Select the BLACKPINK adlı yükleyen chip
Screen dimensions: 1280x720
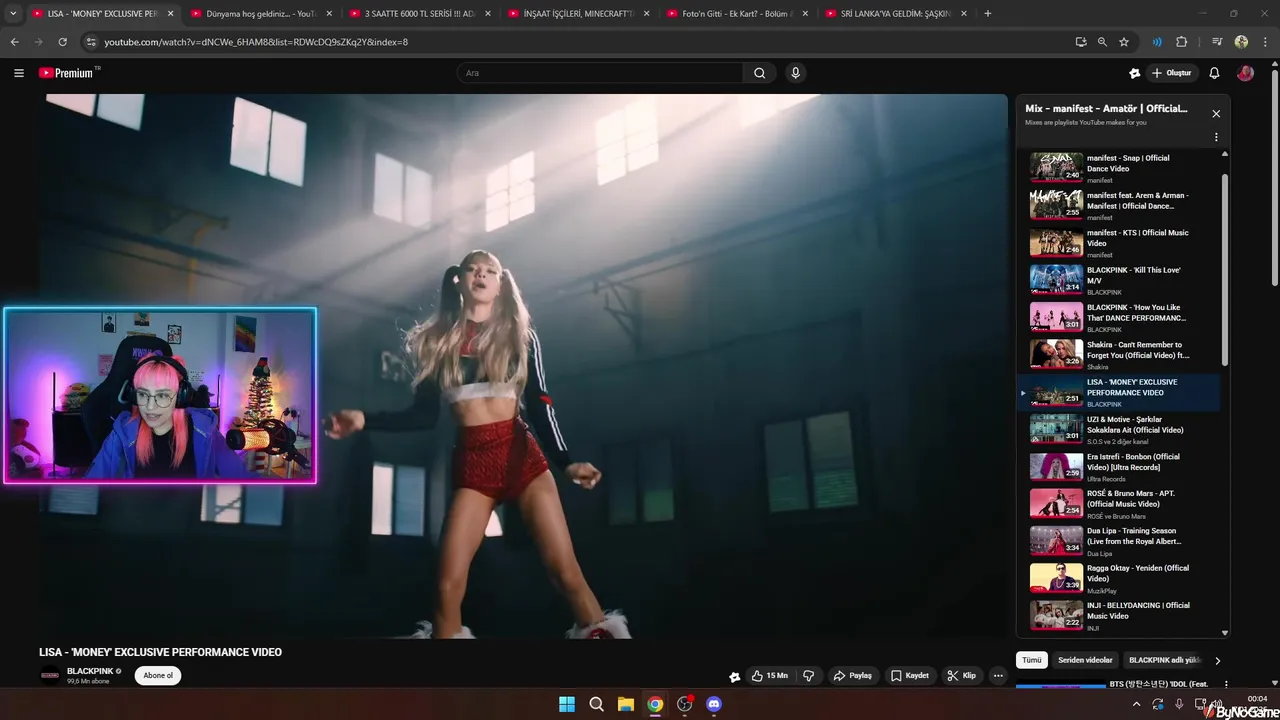click(1164, 661)
